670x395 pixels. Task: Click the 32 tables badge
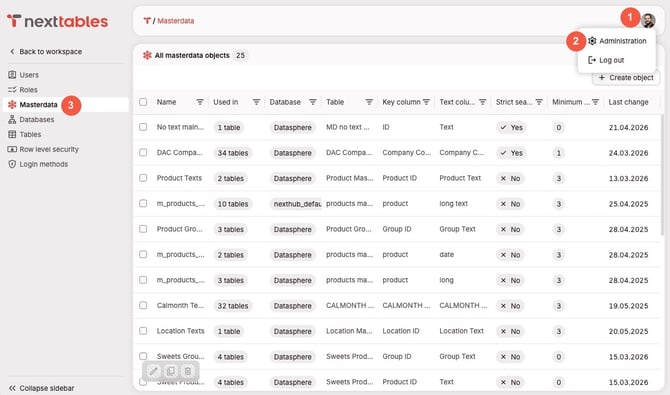coord(232,306)
